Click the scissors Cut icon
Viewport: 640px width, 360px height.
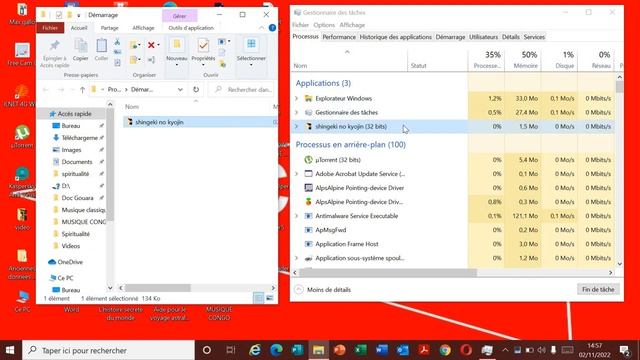click(x=117, y=42)
